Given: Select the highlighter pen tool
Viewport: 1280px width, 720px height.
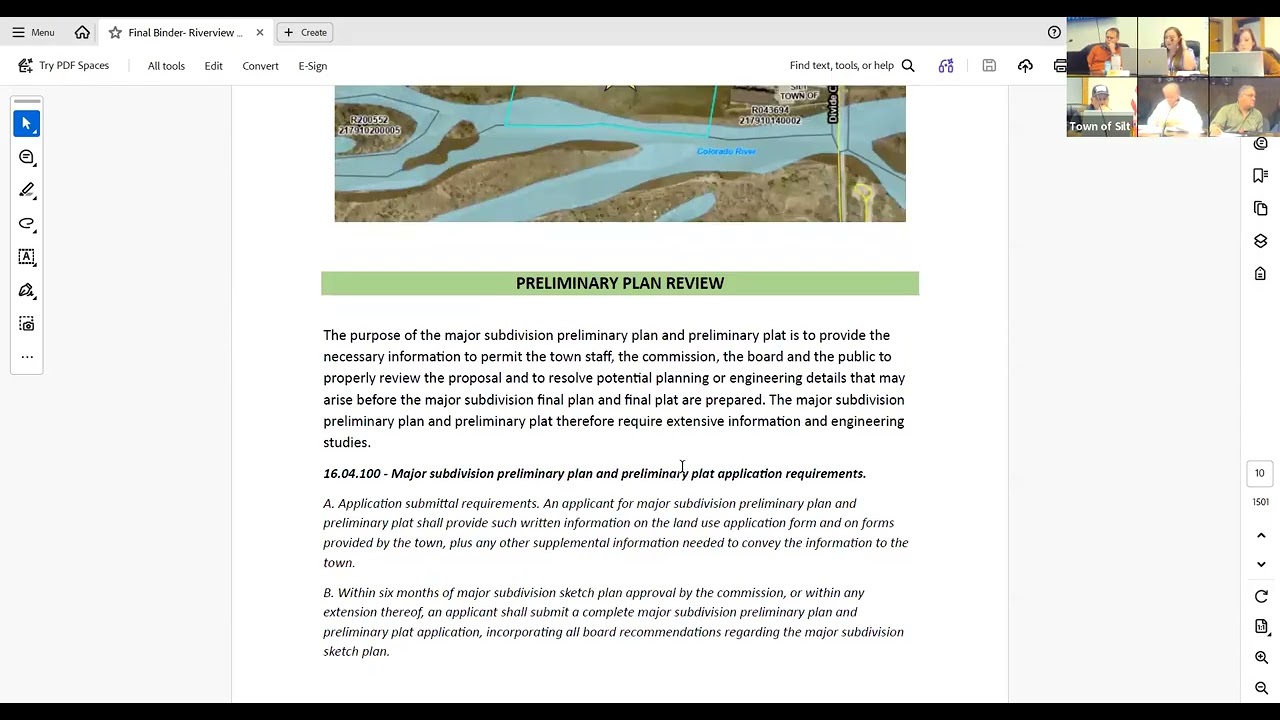Looking at the screenshot, I should click(x=27, y=190).
